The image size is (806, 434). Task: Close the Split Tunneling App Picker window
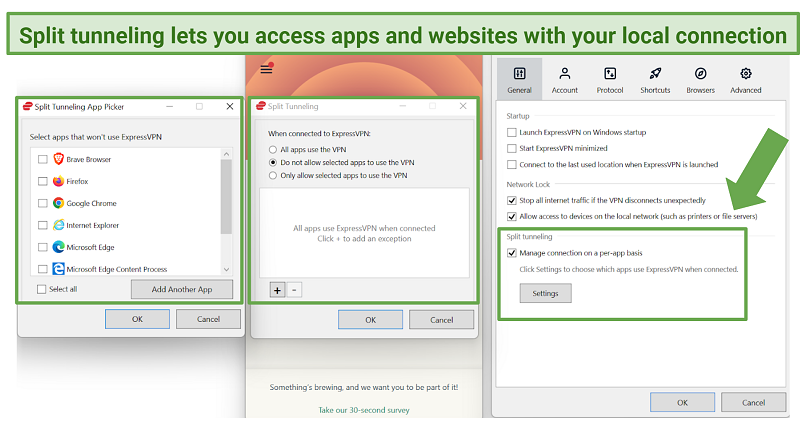pyautogui.click(x=230, y=106)
